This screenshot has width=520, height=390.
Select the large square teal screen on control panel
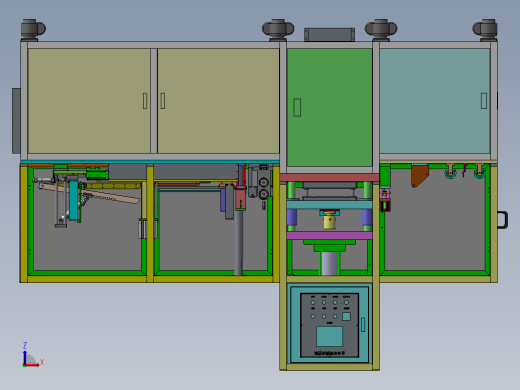coord(329,336)
